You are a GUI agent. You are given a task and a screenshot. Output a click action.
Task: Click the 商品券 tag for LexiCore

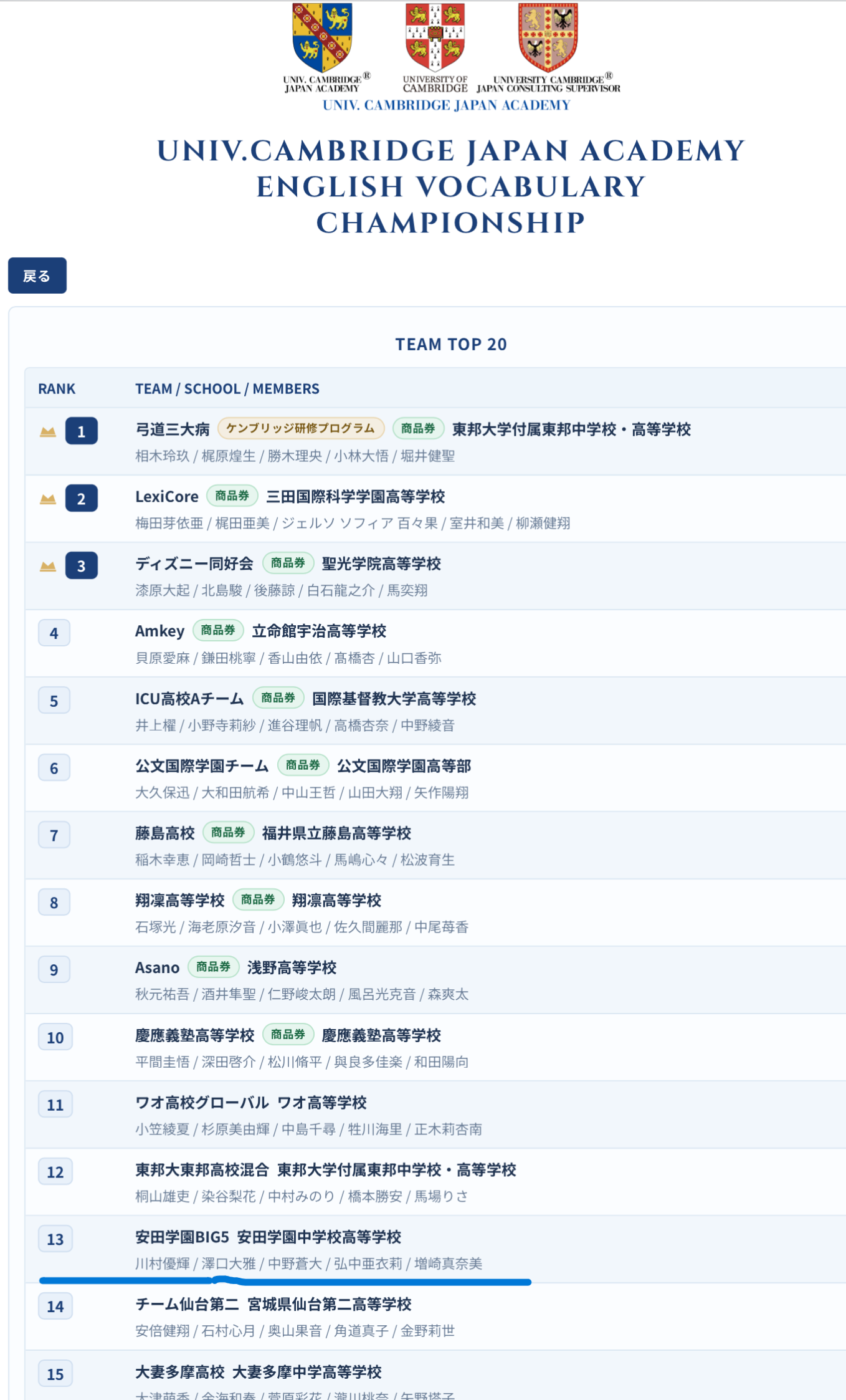(x=232, y=496)
